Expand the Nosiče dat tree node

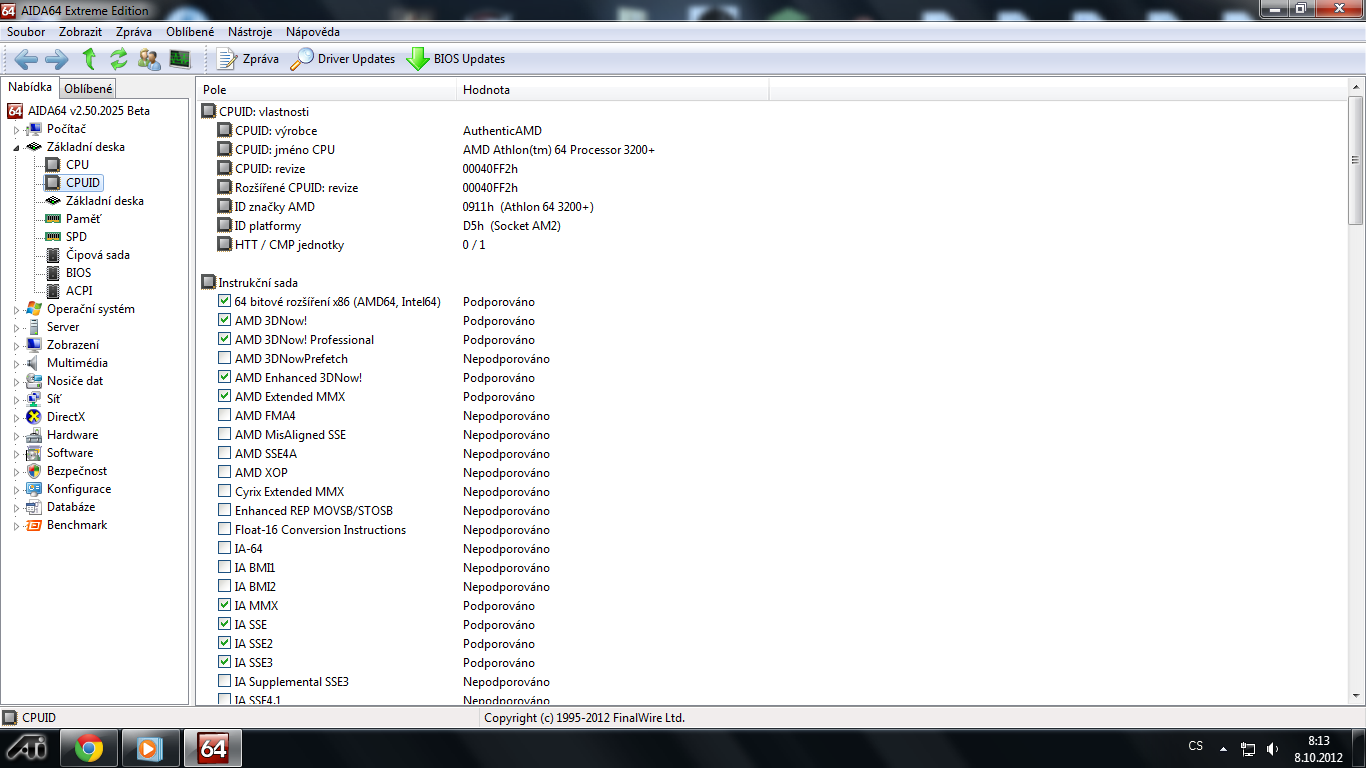click(x=16, y=382)
